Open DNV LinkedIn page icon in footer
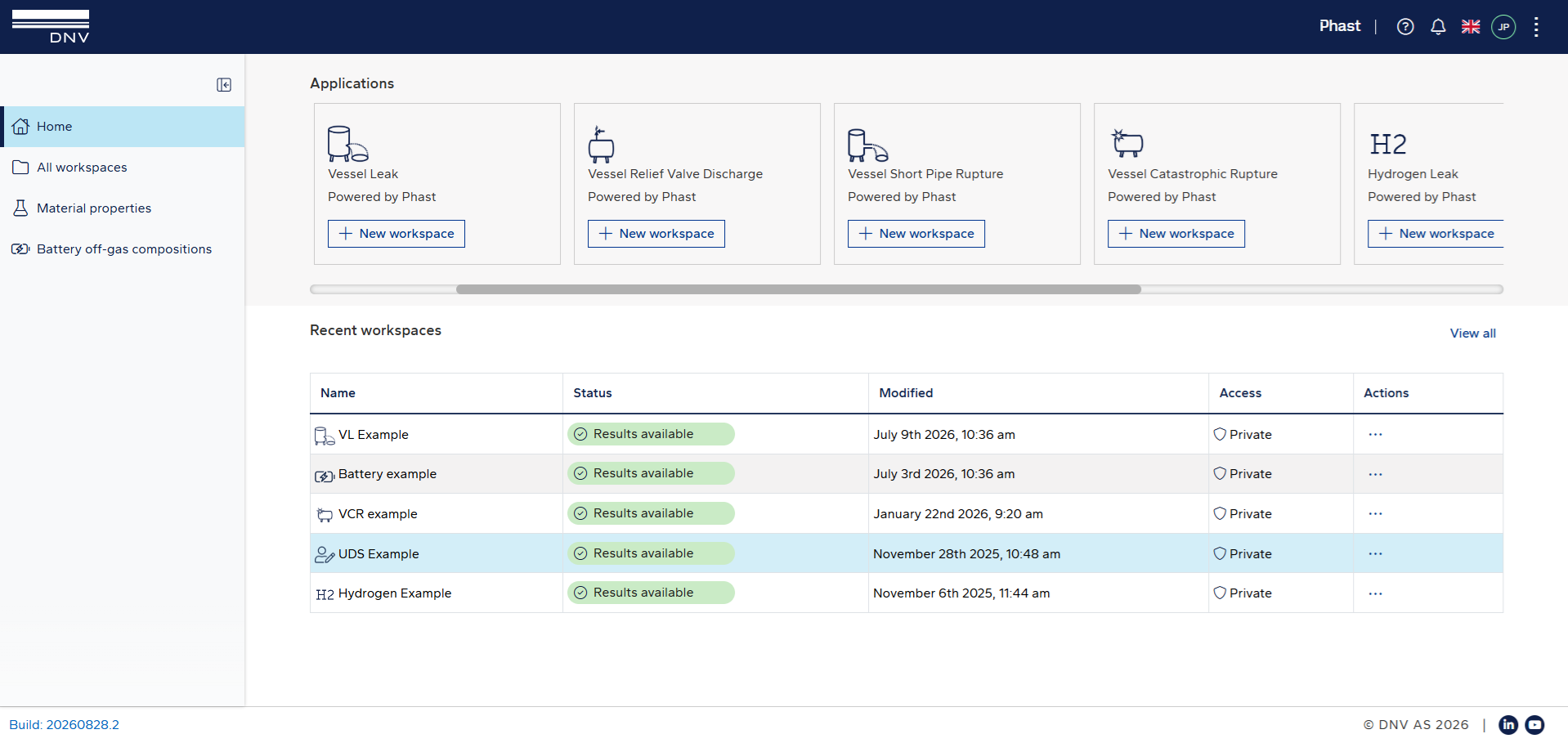This screenshot has width=1568, height=743. pos(1508,725)
